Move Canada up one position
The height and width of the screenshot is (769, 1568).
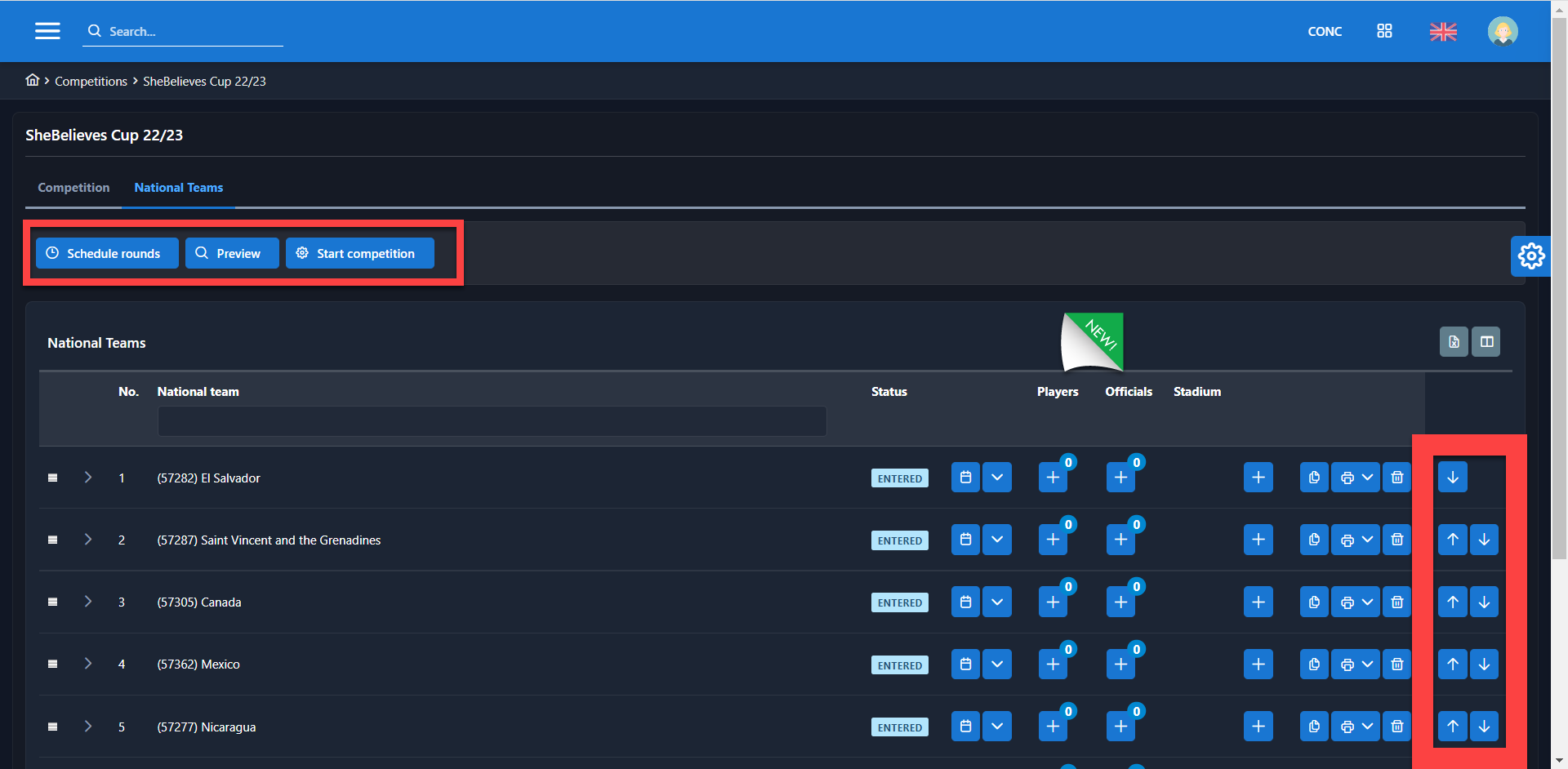1452,602
